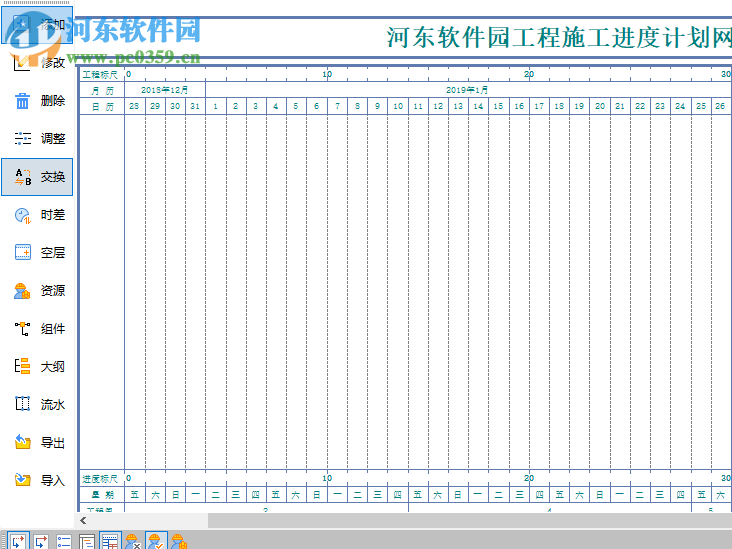Select the 交换 (Swap) A/B tool
This screenshot has height=549, width=732.
[x=37, y=177]
